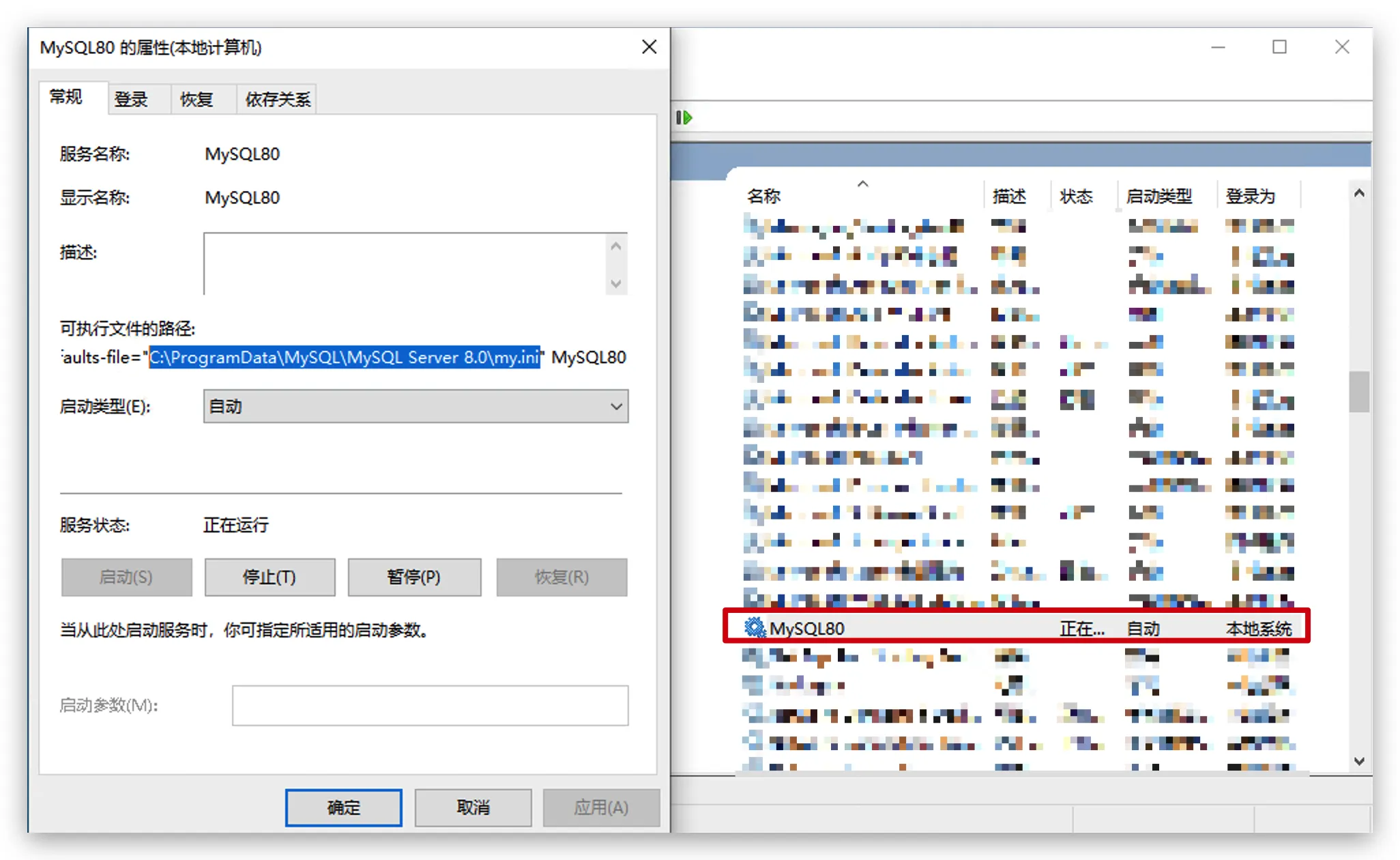Viewport: 1400px width, 860px height.
Task: Click the MySQL80 gear service icon
Action: pos(754,627)
